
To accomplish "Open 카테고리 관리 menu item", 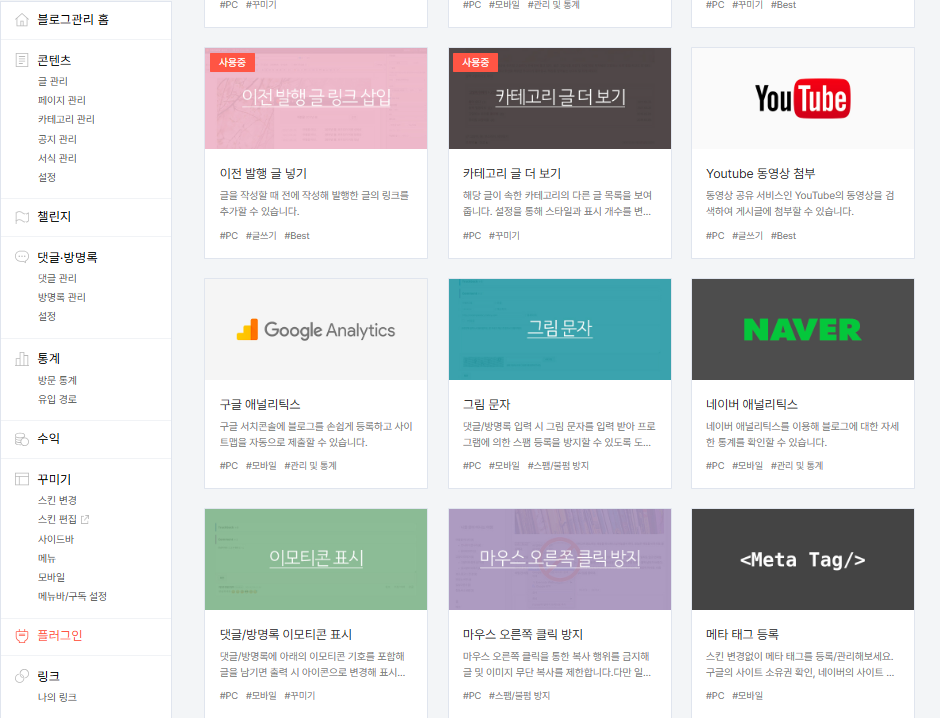I will click(x=67, y=119).
